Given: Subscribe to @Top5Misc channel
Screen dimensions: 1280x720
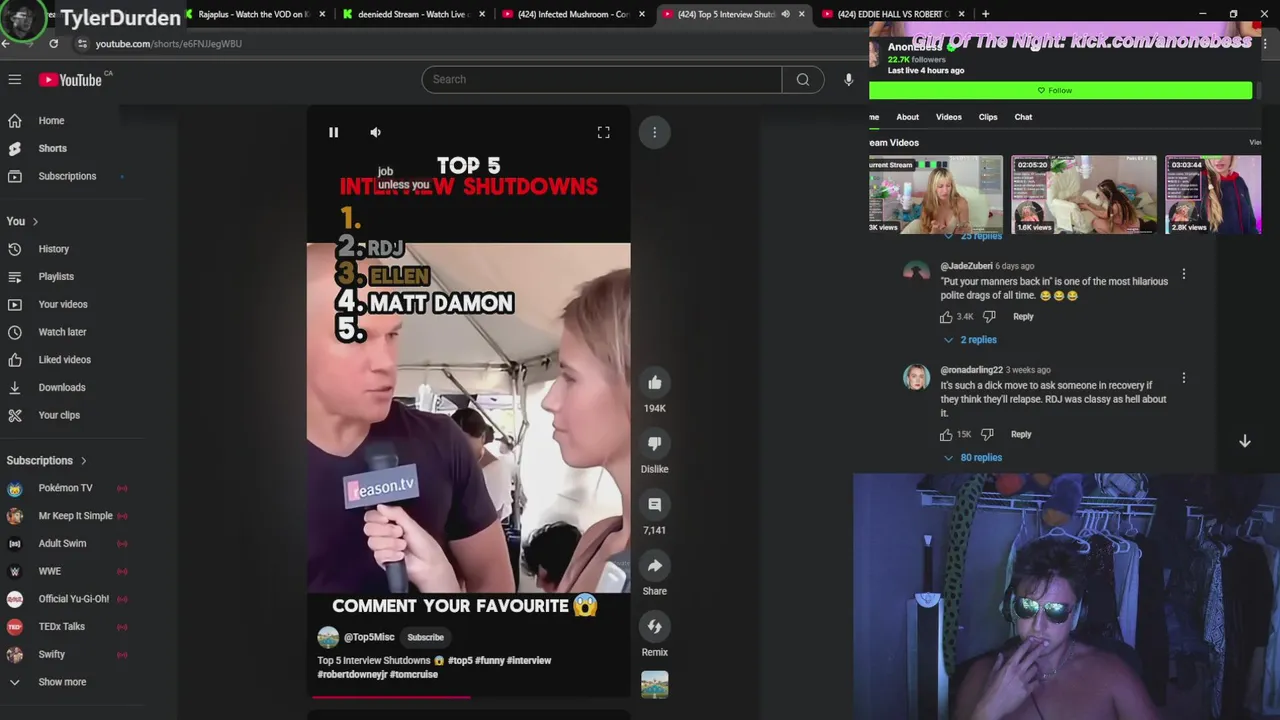Looking at the screenshot, I should coord(425,637).
